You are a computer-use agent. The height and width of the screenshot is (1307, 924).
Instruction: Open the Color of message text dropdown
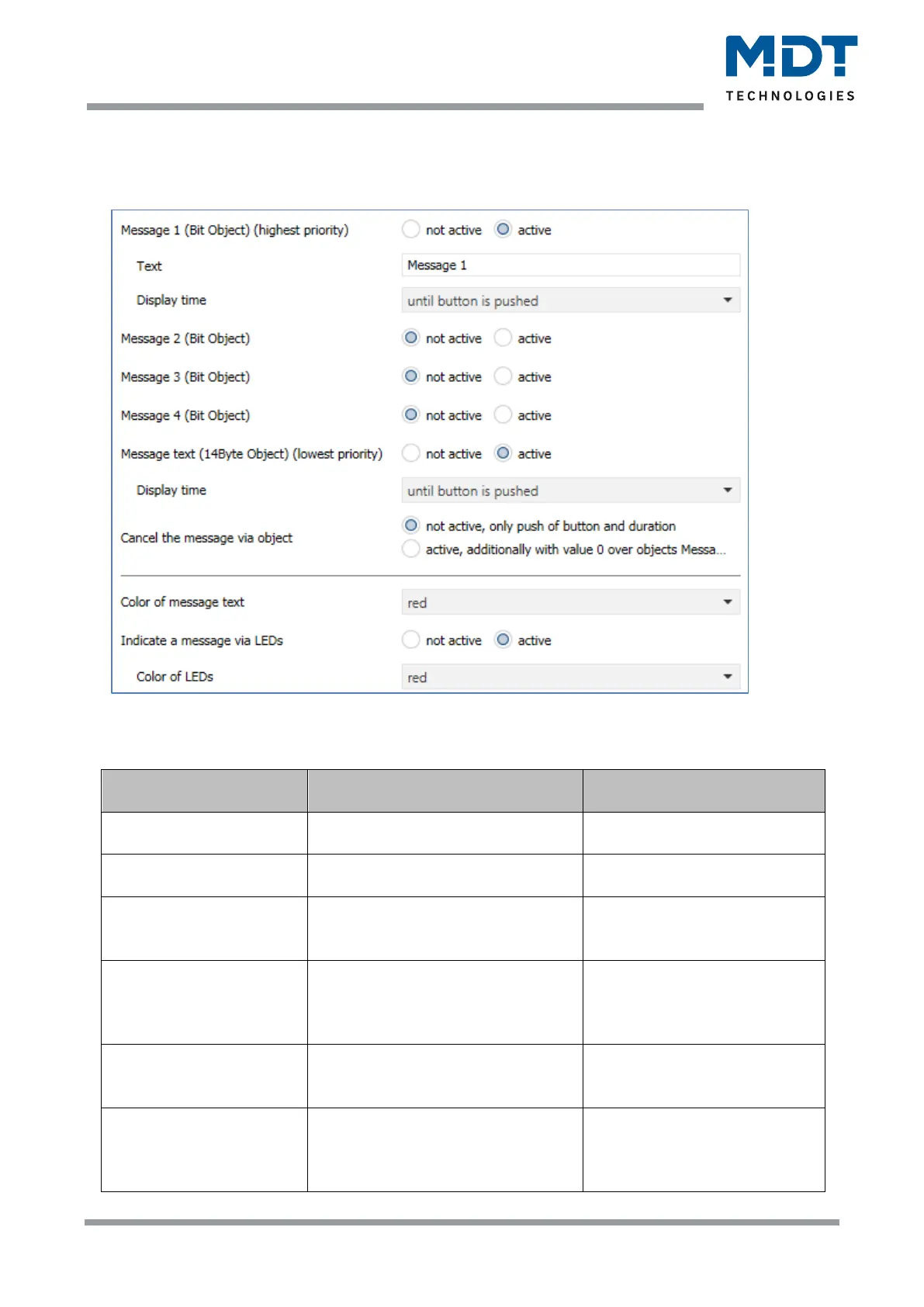(570, 602)
